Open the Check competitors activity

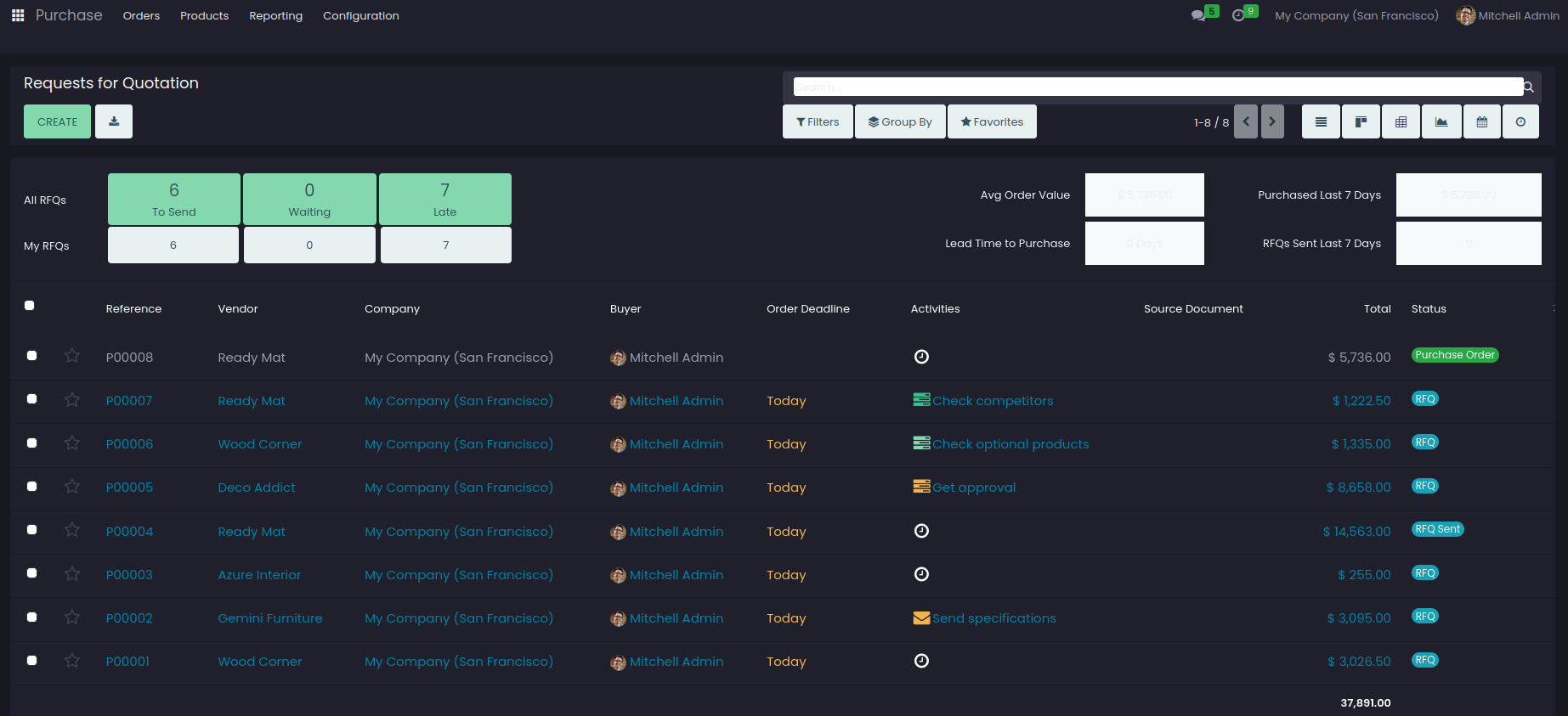point(993,401)
